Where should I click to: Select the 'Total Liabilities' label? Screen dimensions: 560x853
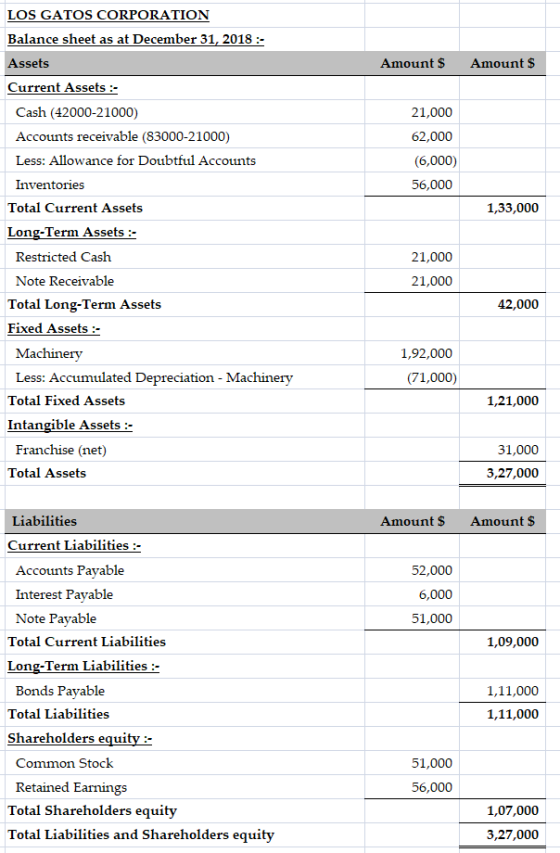58,714
